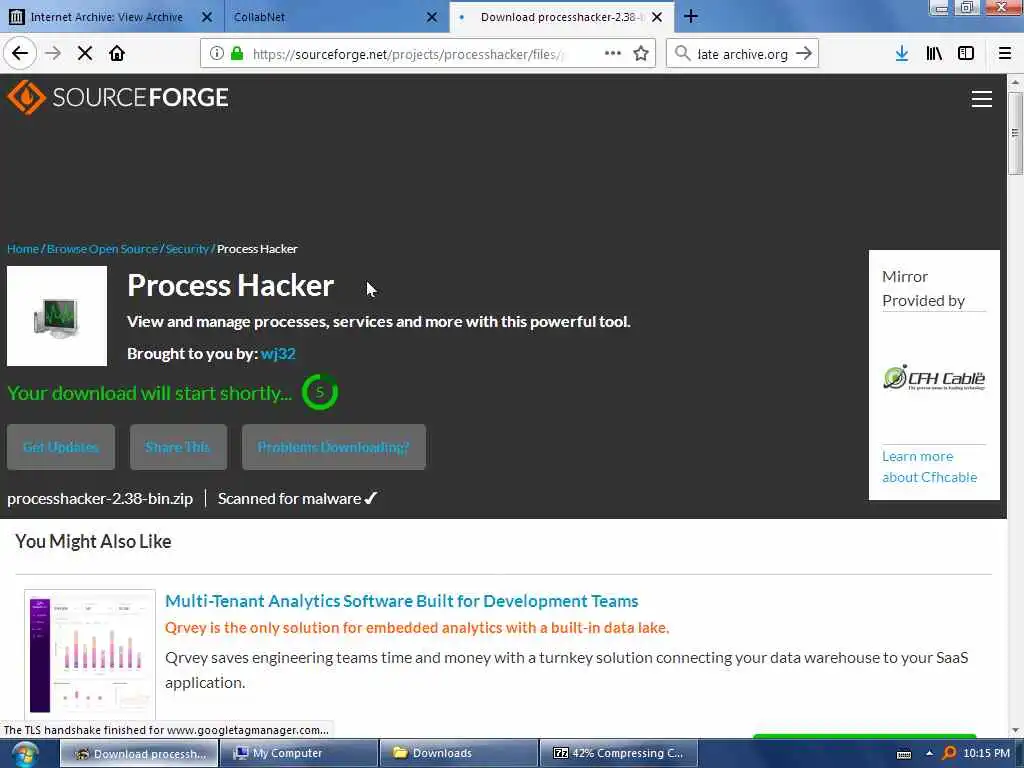1024x768 pixels.
Task: Select Download processh... taskbar button
Action: tap(138, 754)
